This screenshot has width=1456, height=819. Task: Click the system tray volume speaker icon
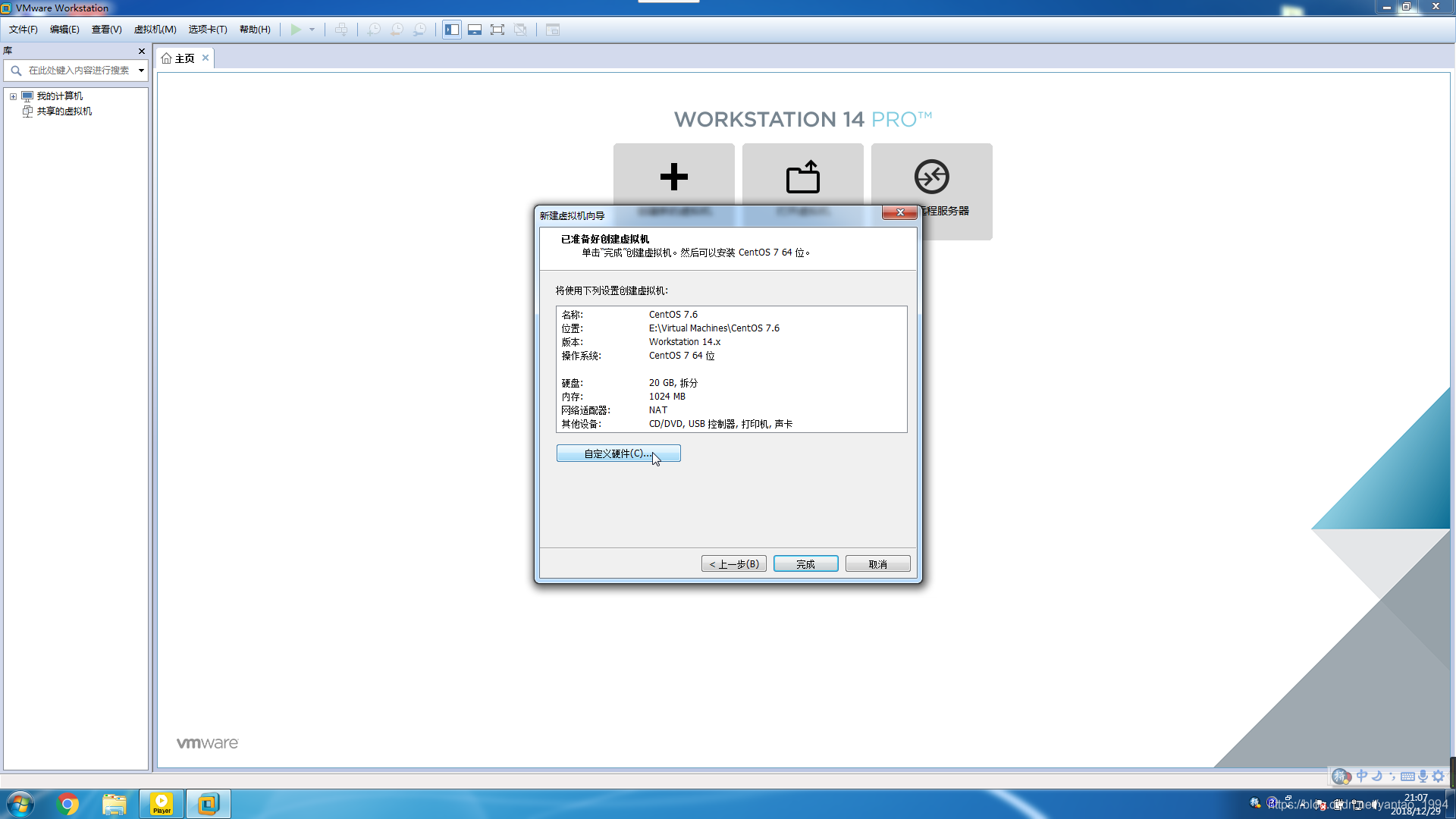pos(1376,805)
